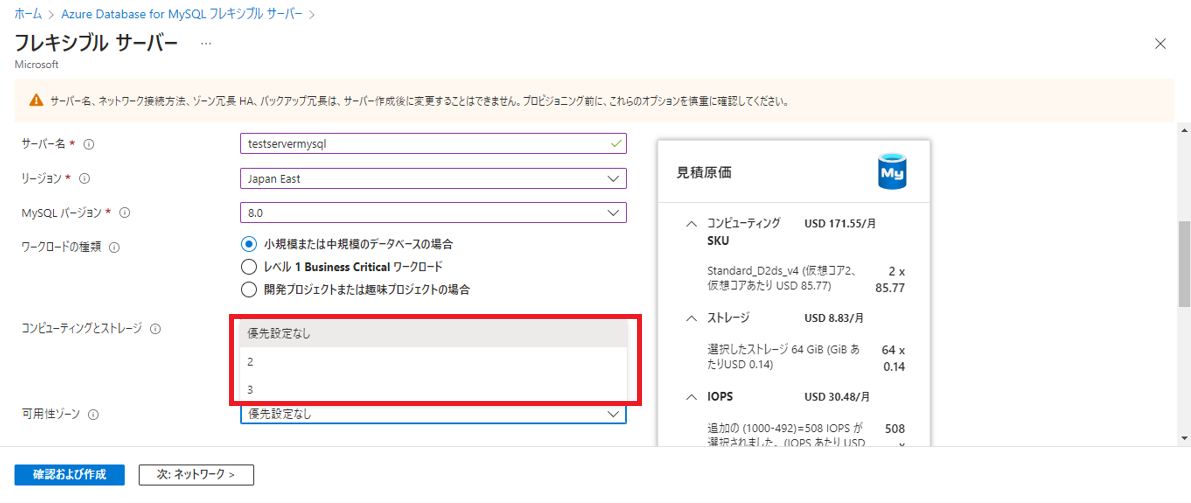Choose 優先設定なし in the zone list
The image size is (1191, 503).
433,334
